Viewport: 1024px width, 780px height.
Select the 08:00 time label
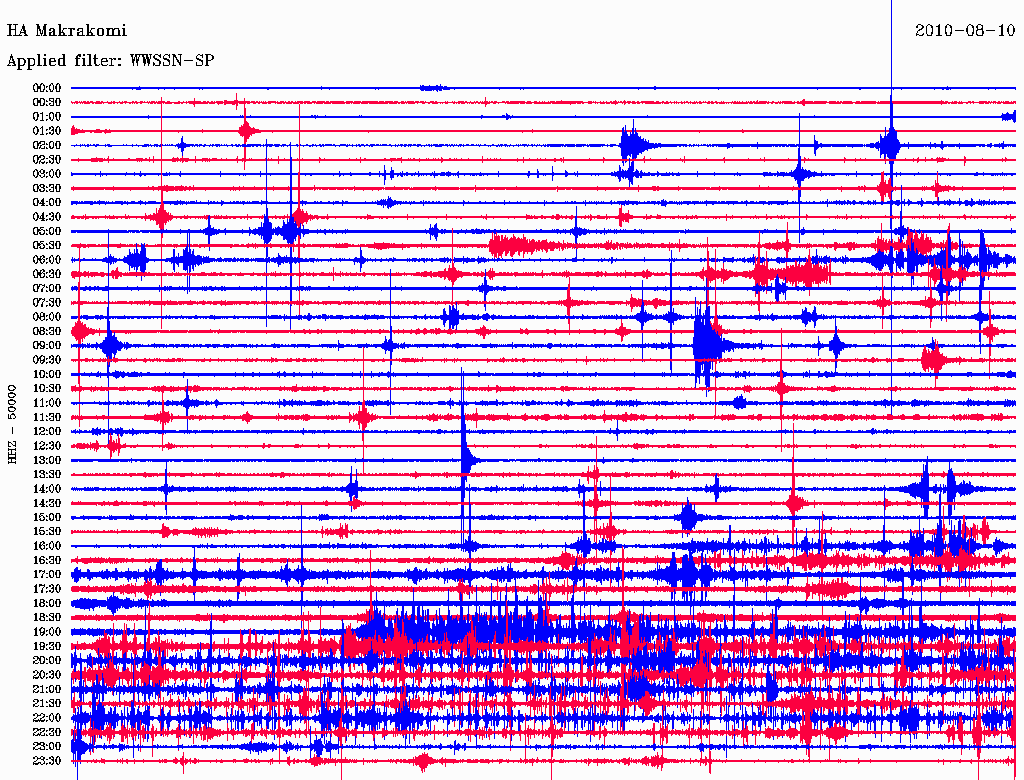coord(46,317)
